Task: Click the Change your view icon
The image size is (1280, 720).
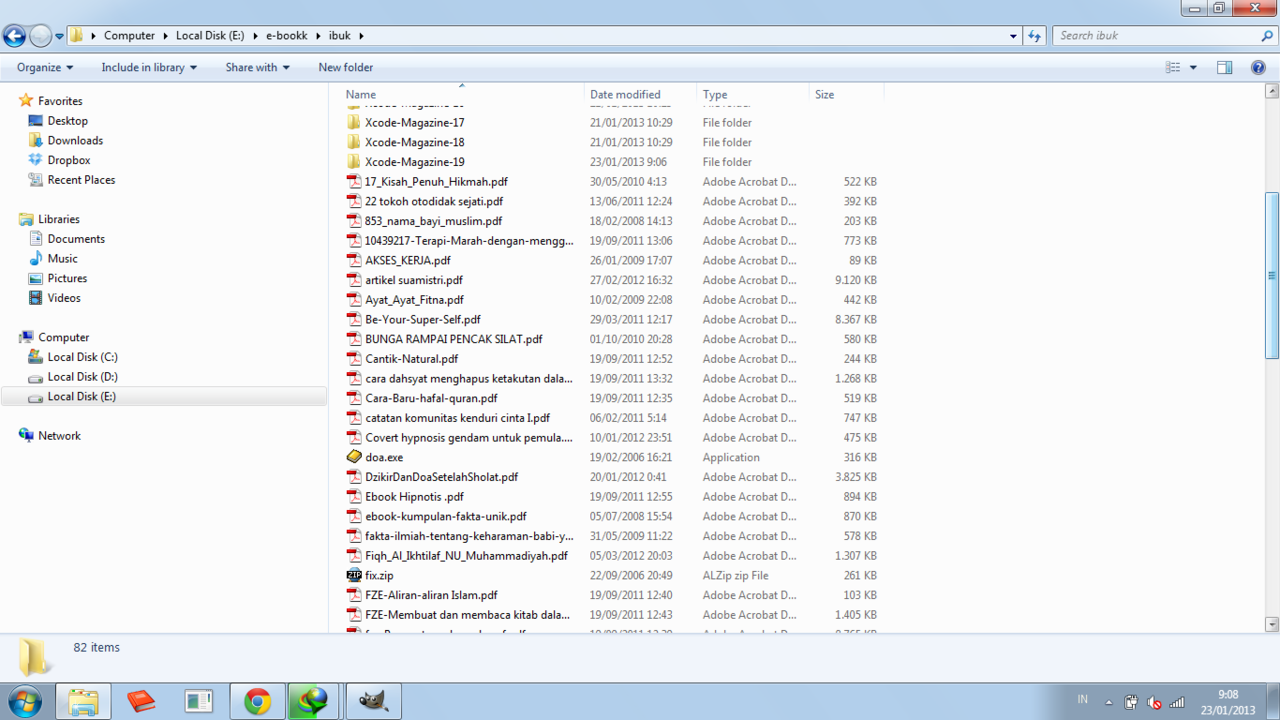Action: (x=1173, y=67)
